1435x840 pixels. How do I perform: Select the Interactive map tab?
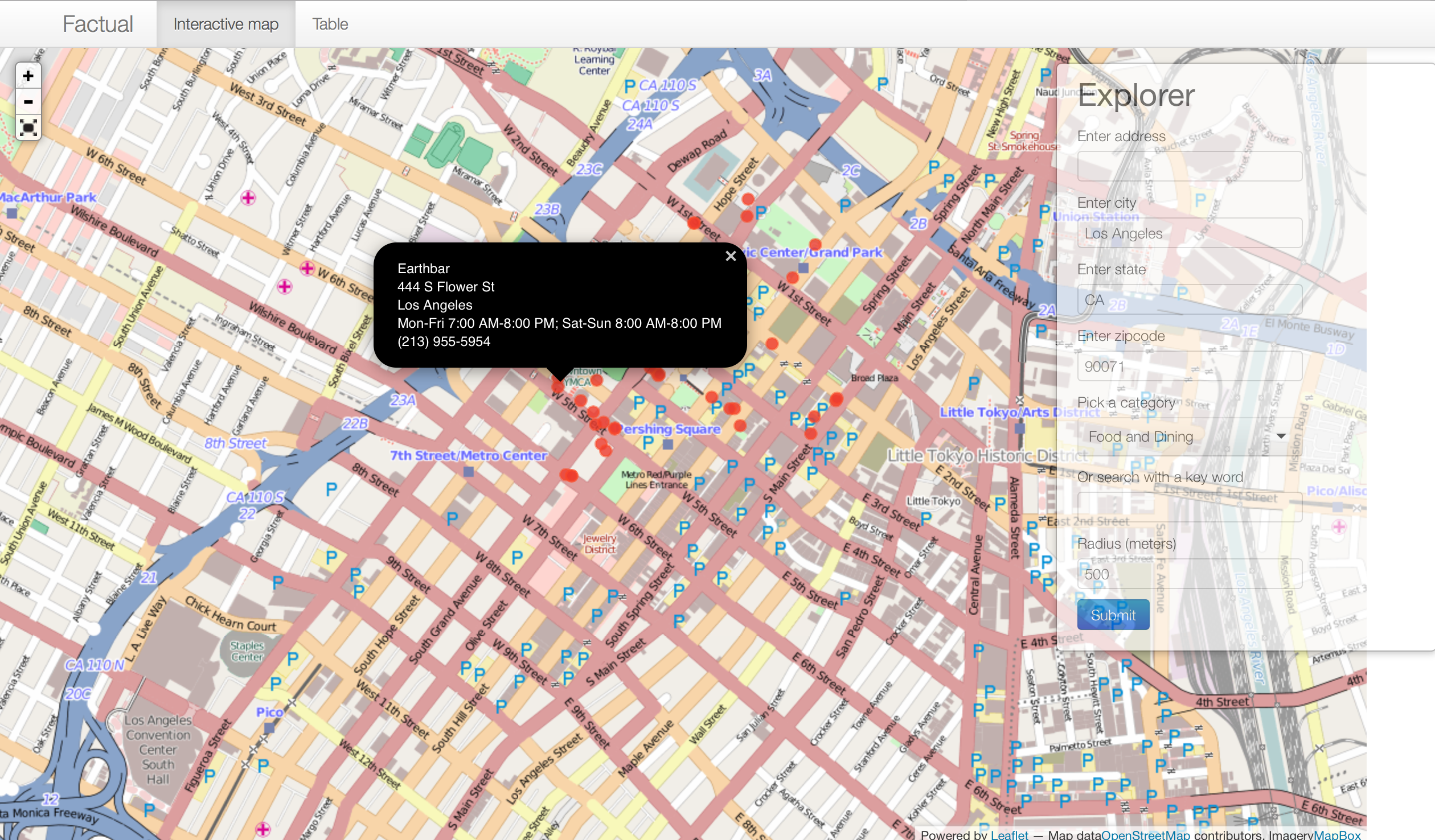pos(225,24)
